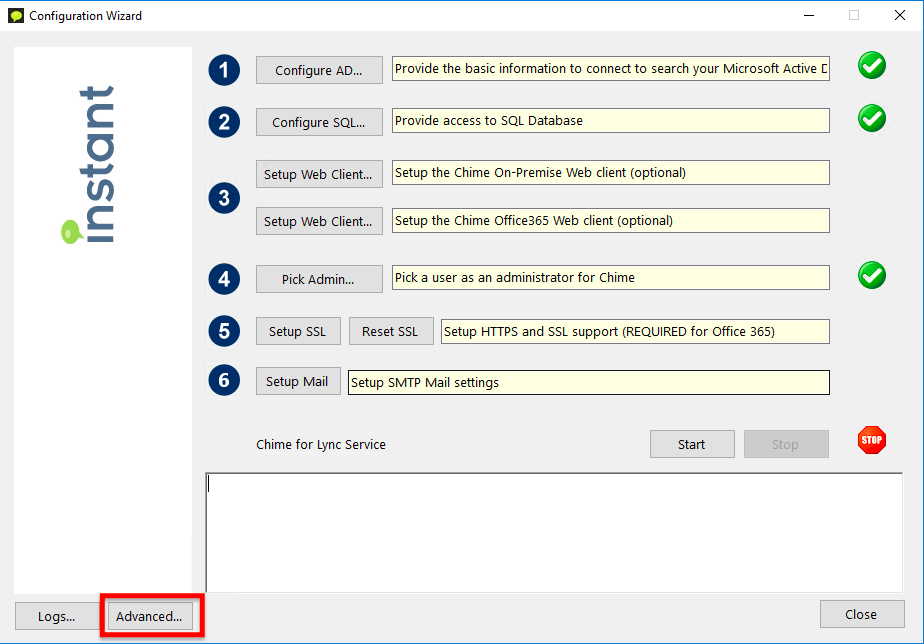Set up the Chime Office365 Web client
Viewport: 924px width, 644px height.
[x=319, y=221]
